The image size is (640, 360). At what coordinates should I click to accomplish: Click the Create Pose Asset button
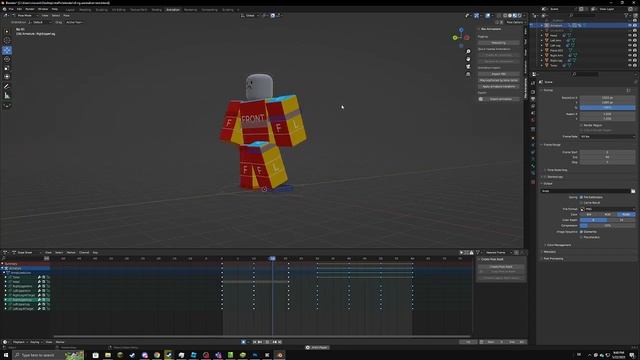pyautogui.click(x=500, y=267)
